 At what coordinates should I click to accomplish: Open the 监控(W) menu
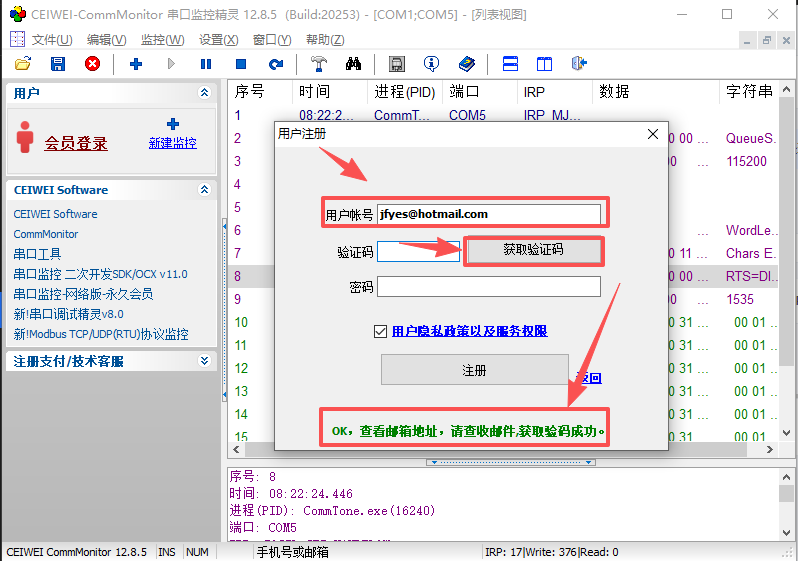[162, 40]
